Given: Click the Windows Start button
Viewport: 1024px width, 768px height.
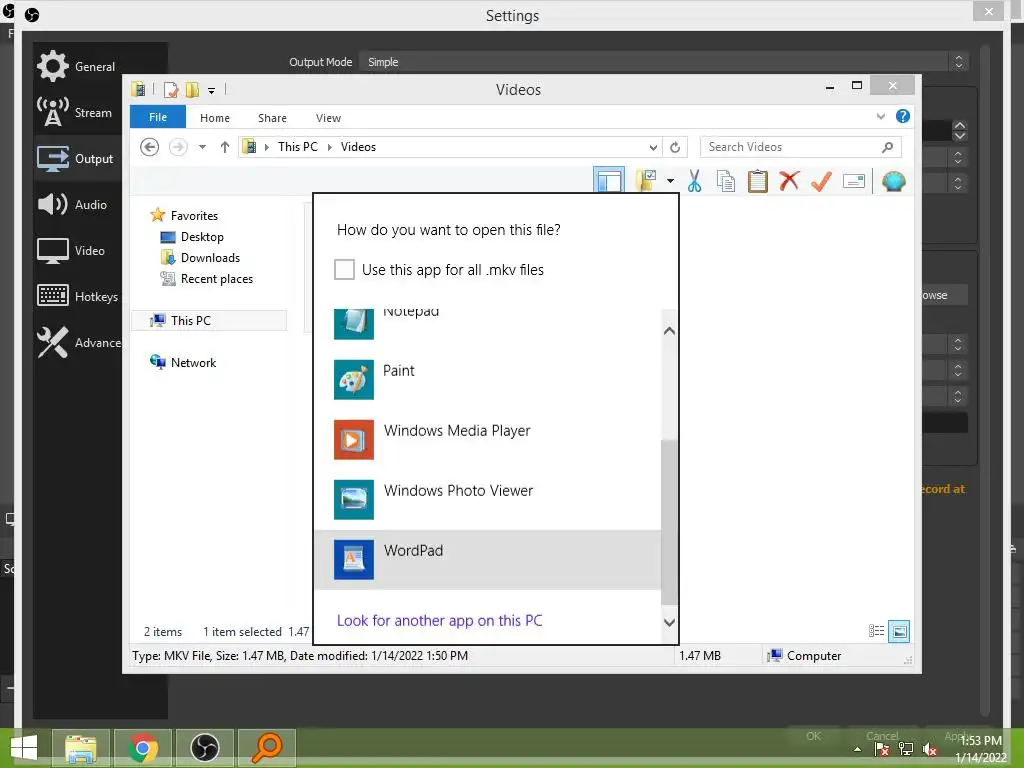Looking at the screenshot, I should (x=24, y=748).
